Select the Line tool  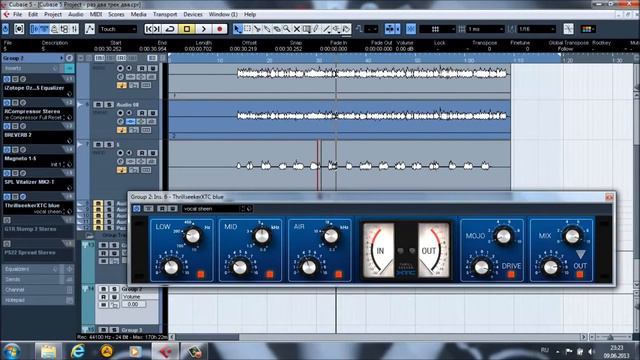327,29
